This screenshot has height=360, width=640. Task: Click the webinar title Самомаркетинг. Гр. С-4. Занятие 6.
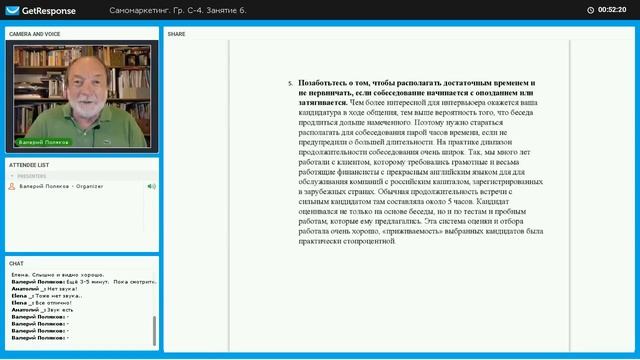pyautogui.click(x=178, y=10)
